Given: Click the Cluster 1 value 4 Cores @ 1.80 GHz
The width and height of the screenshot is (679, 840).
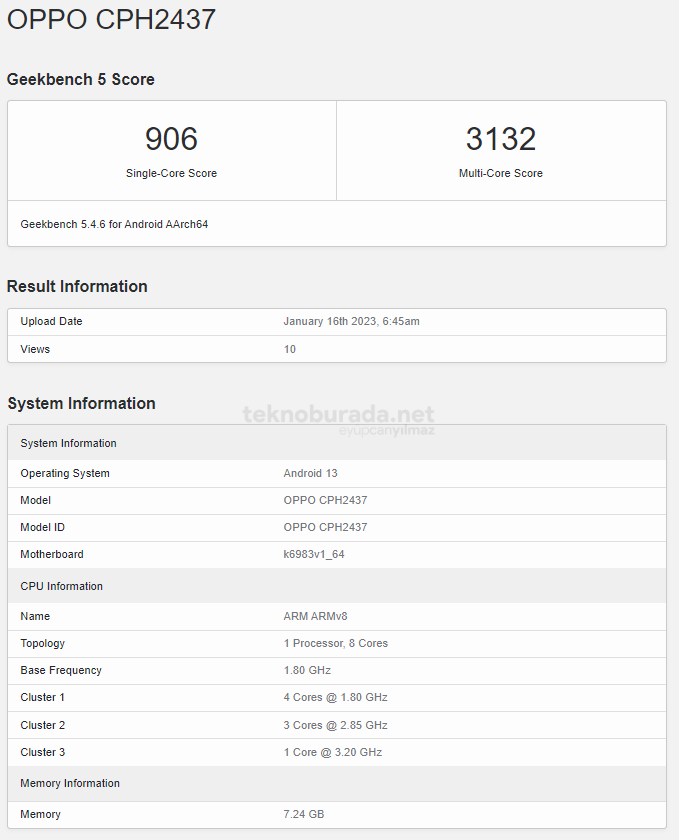Looking at the screenshot, I should pos(335,697).
